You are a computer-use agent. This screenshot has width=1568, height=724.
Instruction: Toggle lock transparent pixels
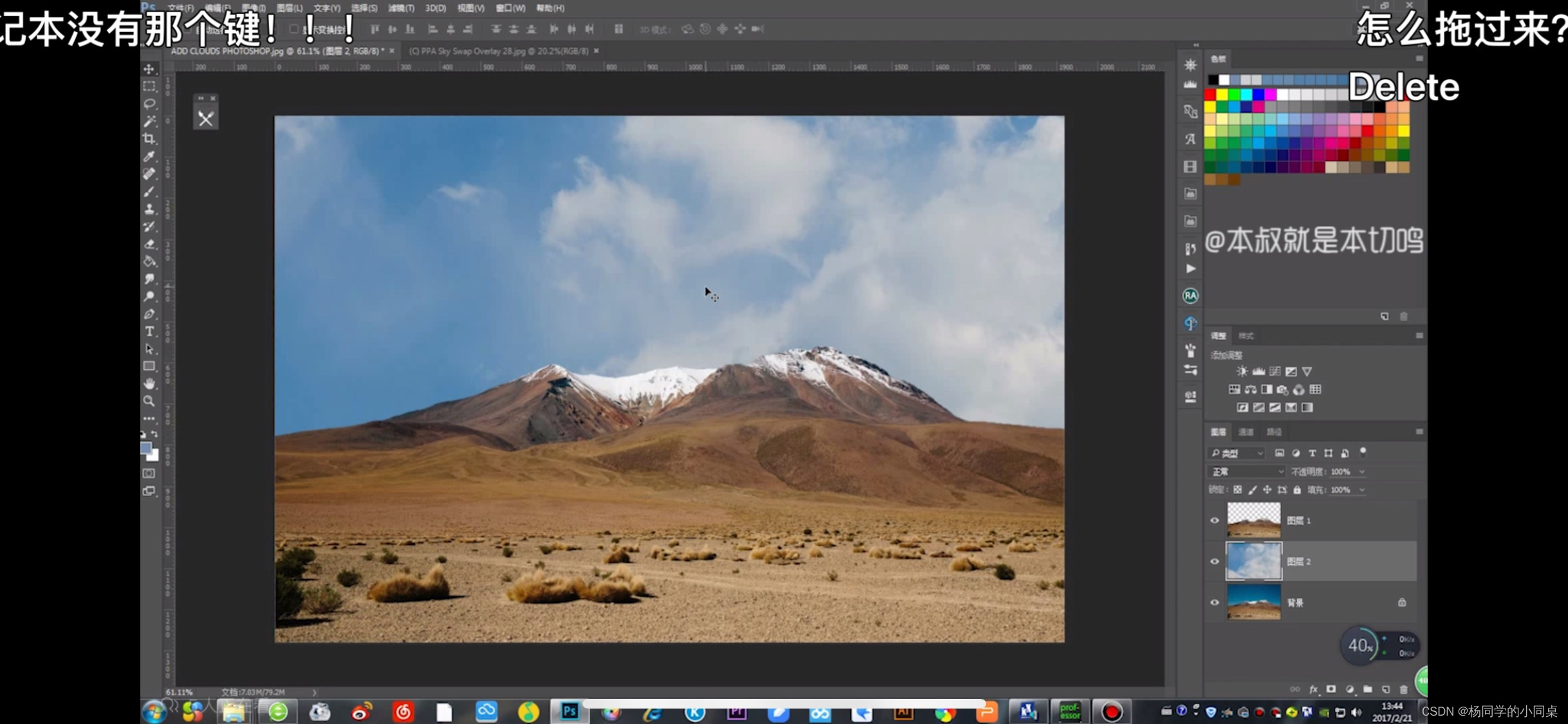(1237, 490)
